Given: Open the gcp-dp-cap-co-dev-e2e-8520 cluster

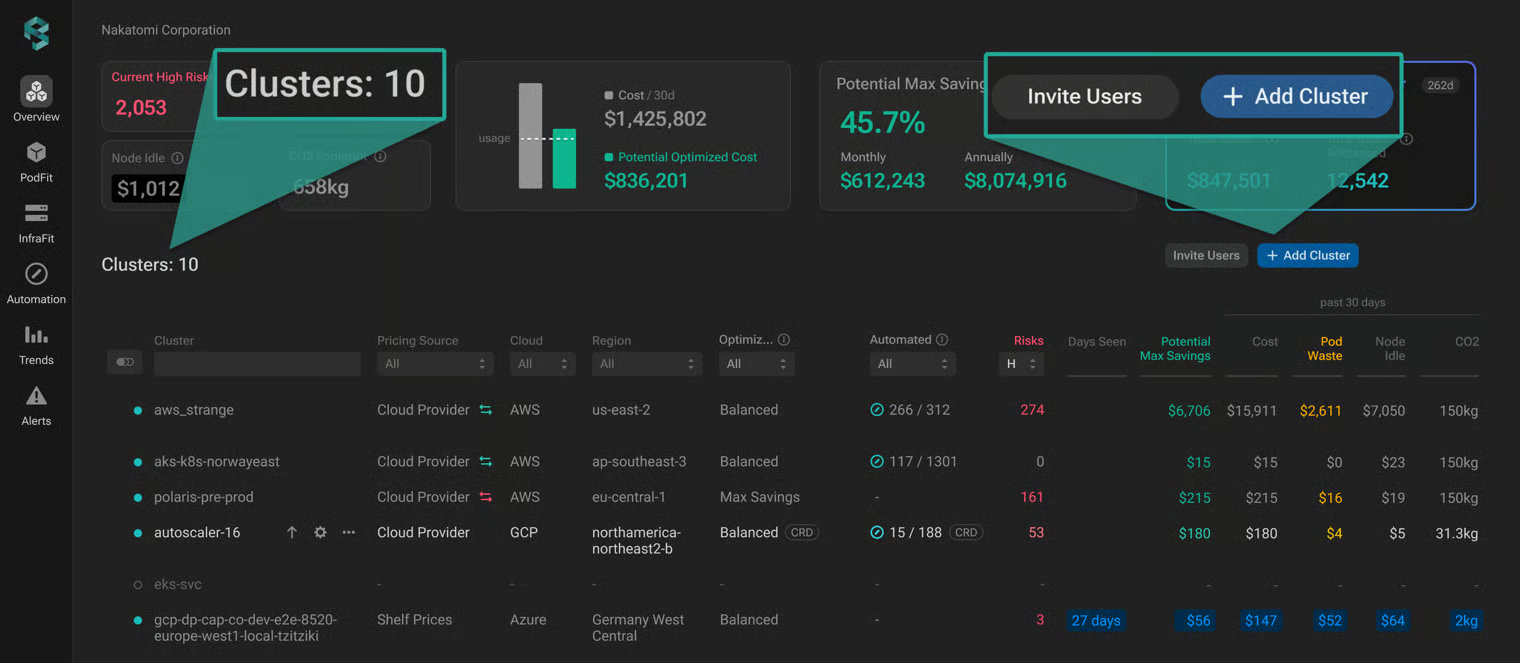Looking at the screenshot, I should (246, 627).
